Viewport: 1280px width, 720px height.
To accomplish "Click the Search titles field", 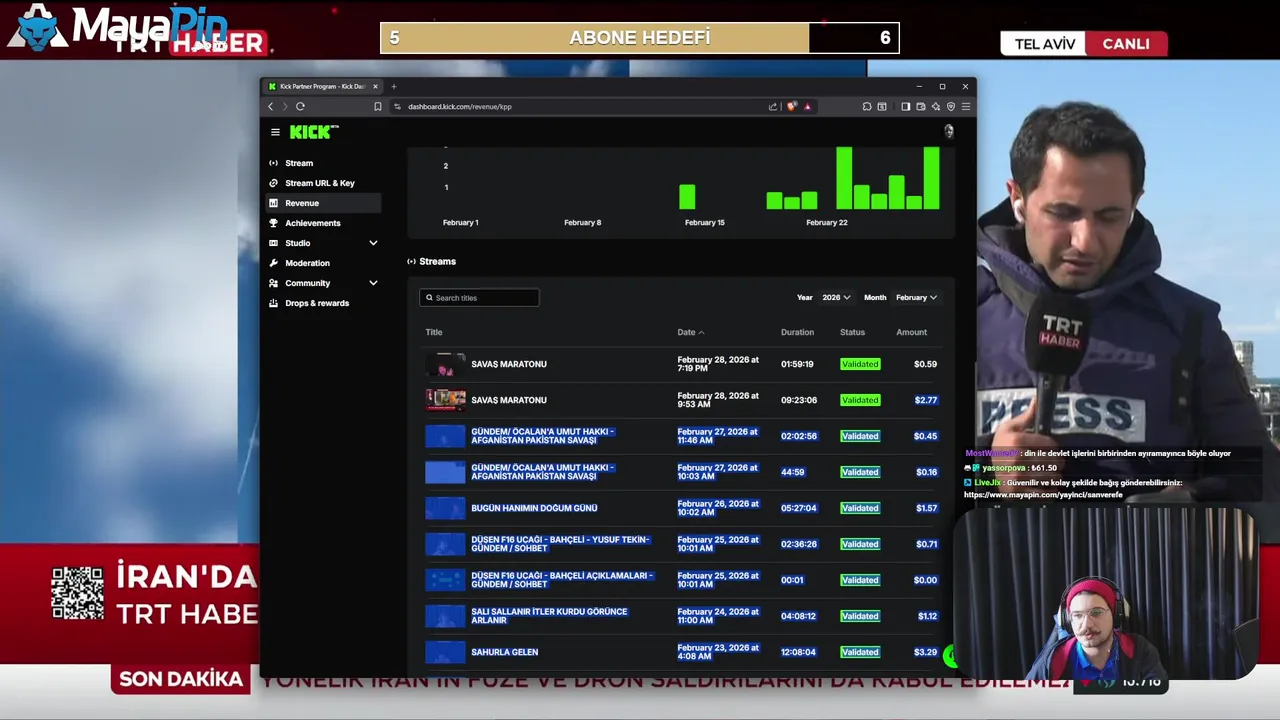I will [479, 297].
